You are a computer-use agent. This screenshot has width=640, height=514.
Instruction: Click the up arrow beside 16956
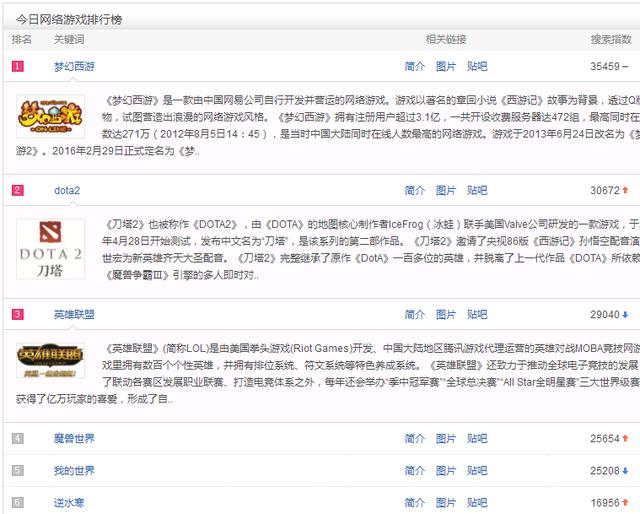click(625, 503)
